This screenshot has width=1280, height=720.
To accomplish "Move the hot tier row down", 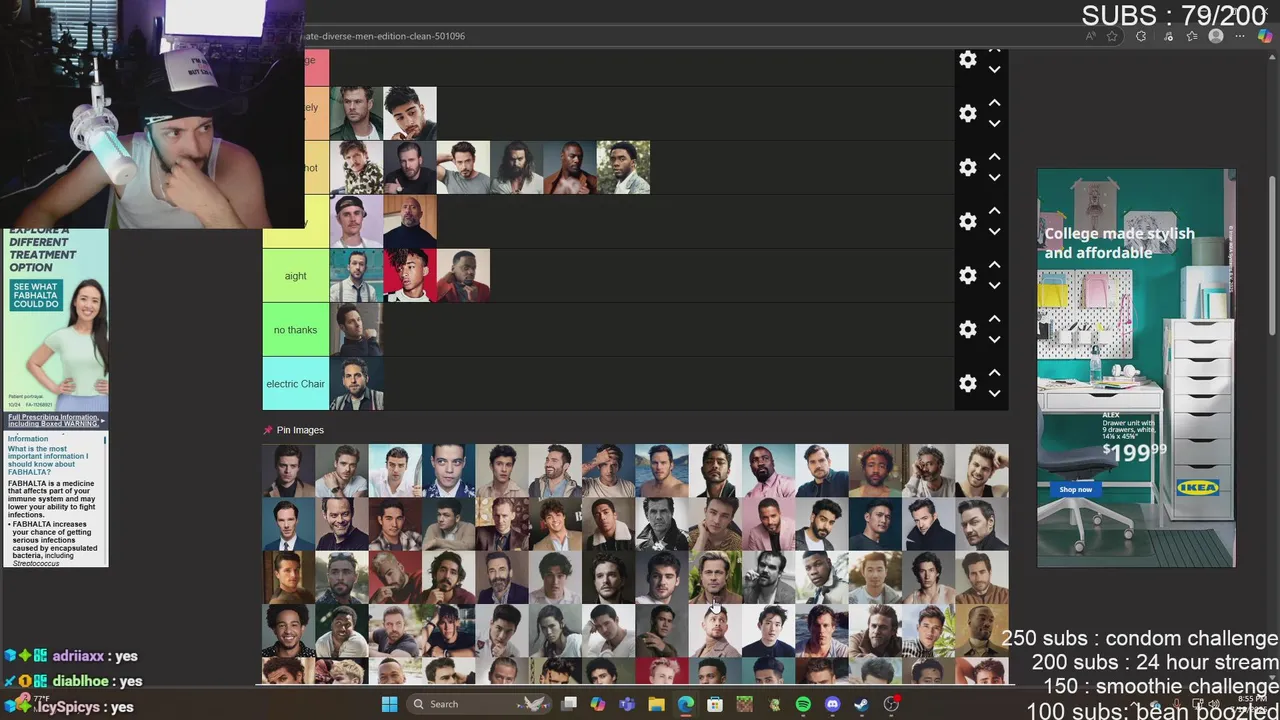I will [994, 178].
